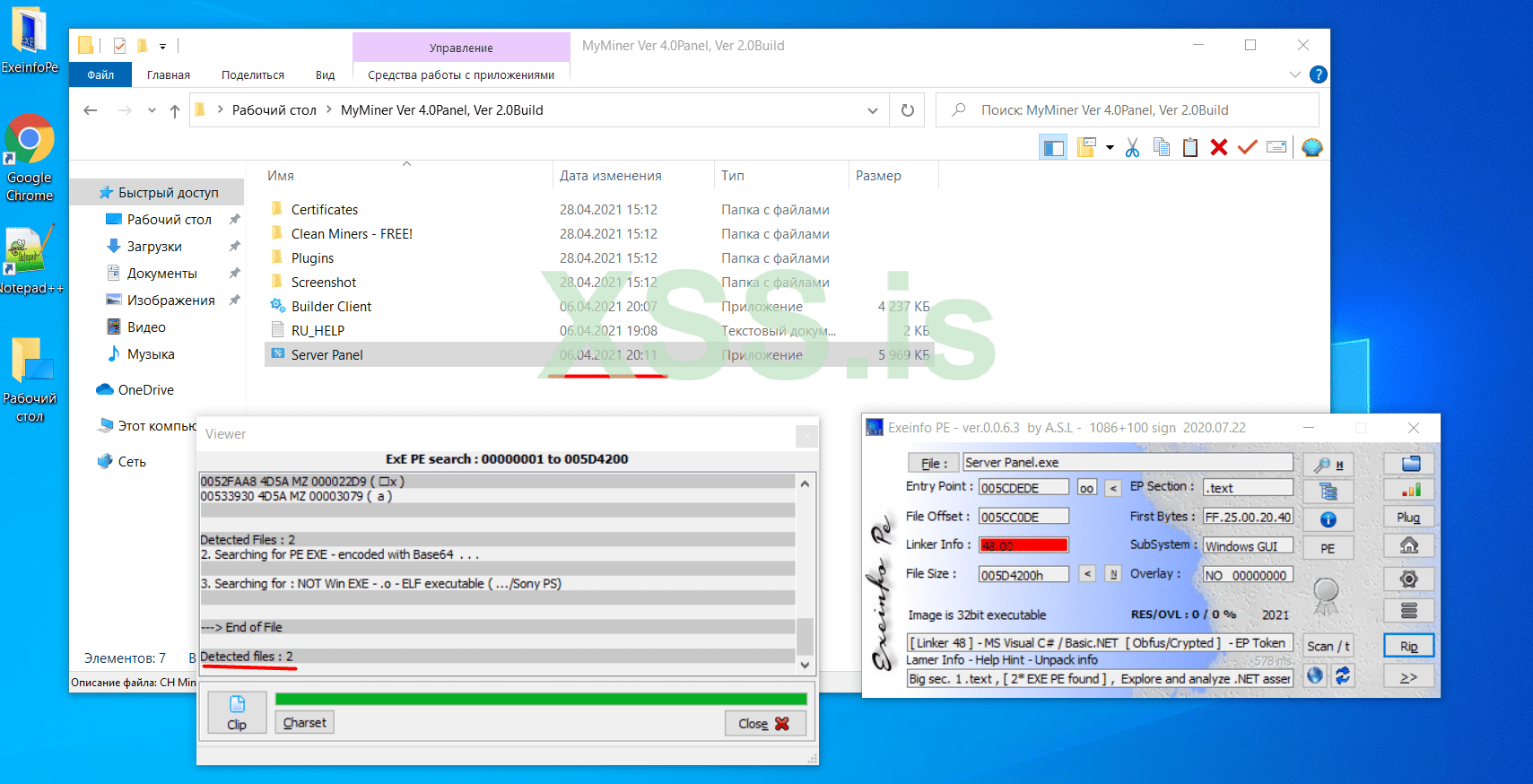Open the Главная ribbon tab
1533x784 pixels.
(x=169, y=75)
